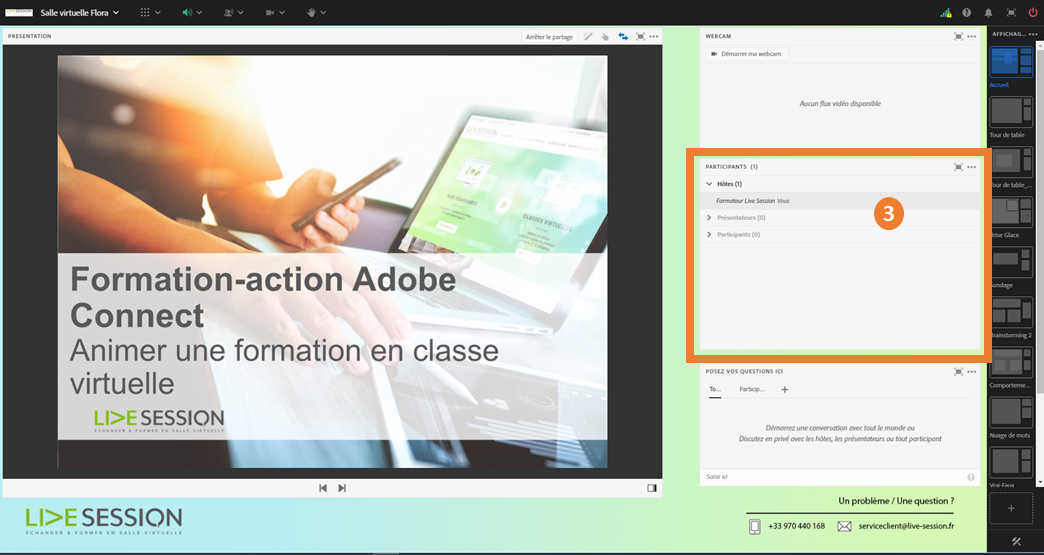
Task: Maximize the Webcam pod
Action: [958, 37]
